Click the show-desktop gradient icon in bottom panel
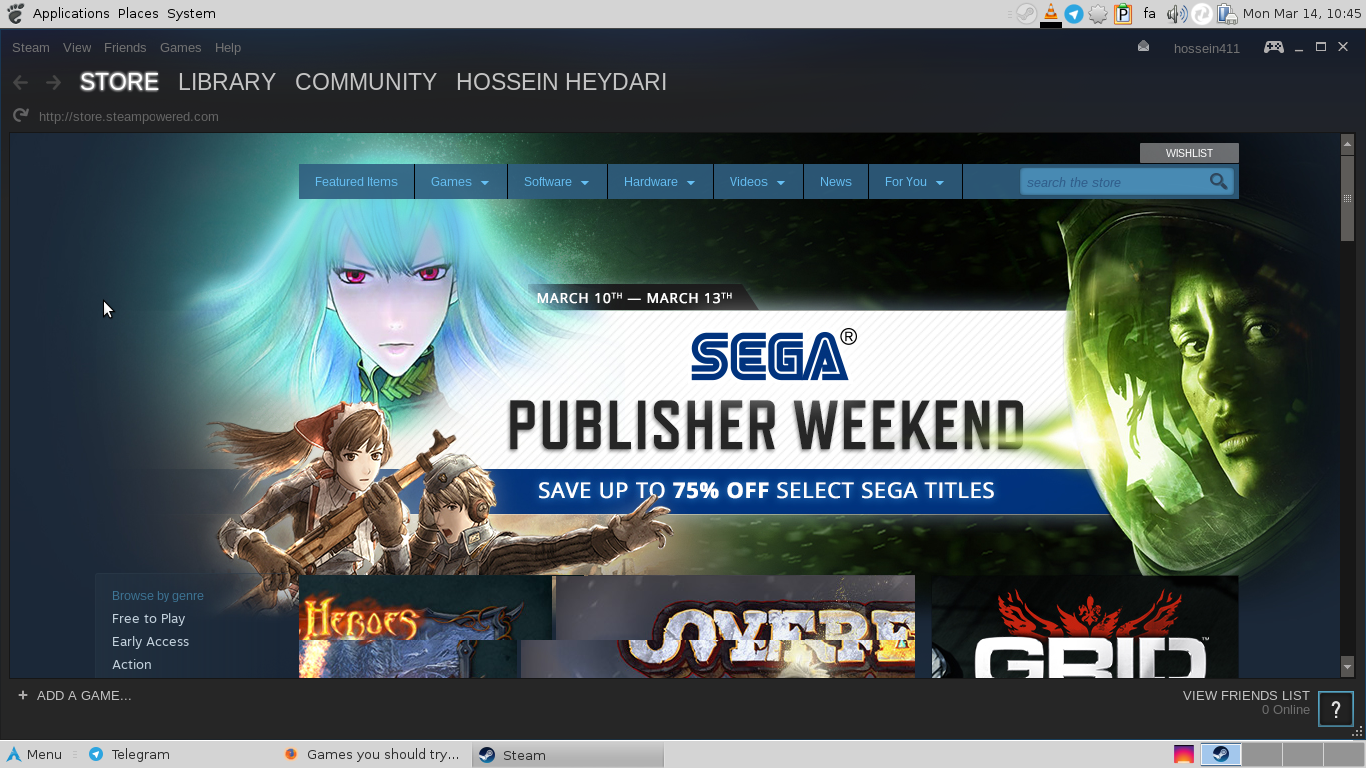Image resolution: width=1366 pixels, height=768 pixels. tap(1183, 754)
